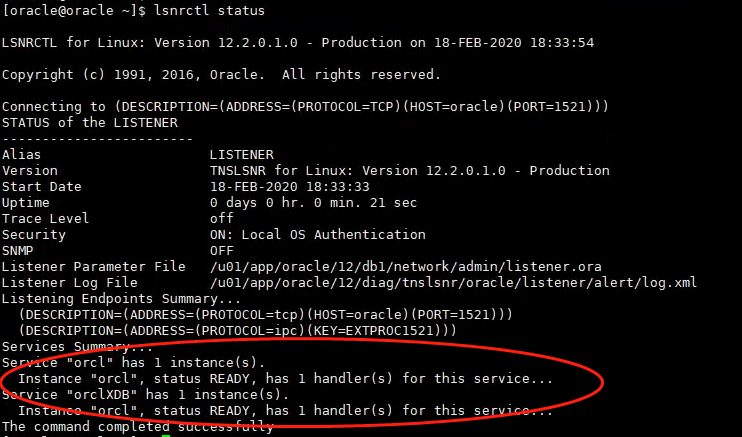The image size is (742, 437).
Task: Click the alert/log.xml listener log path
Action: [x=453, y=283]
